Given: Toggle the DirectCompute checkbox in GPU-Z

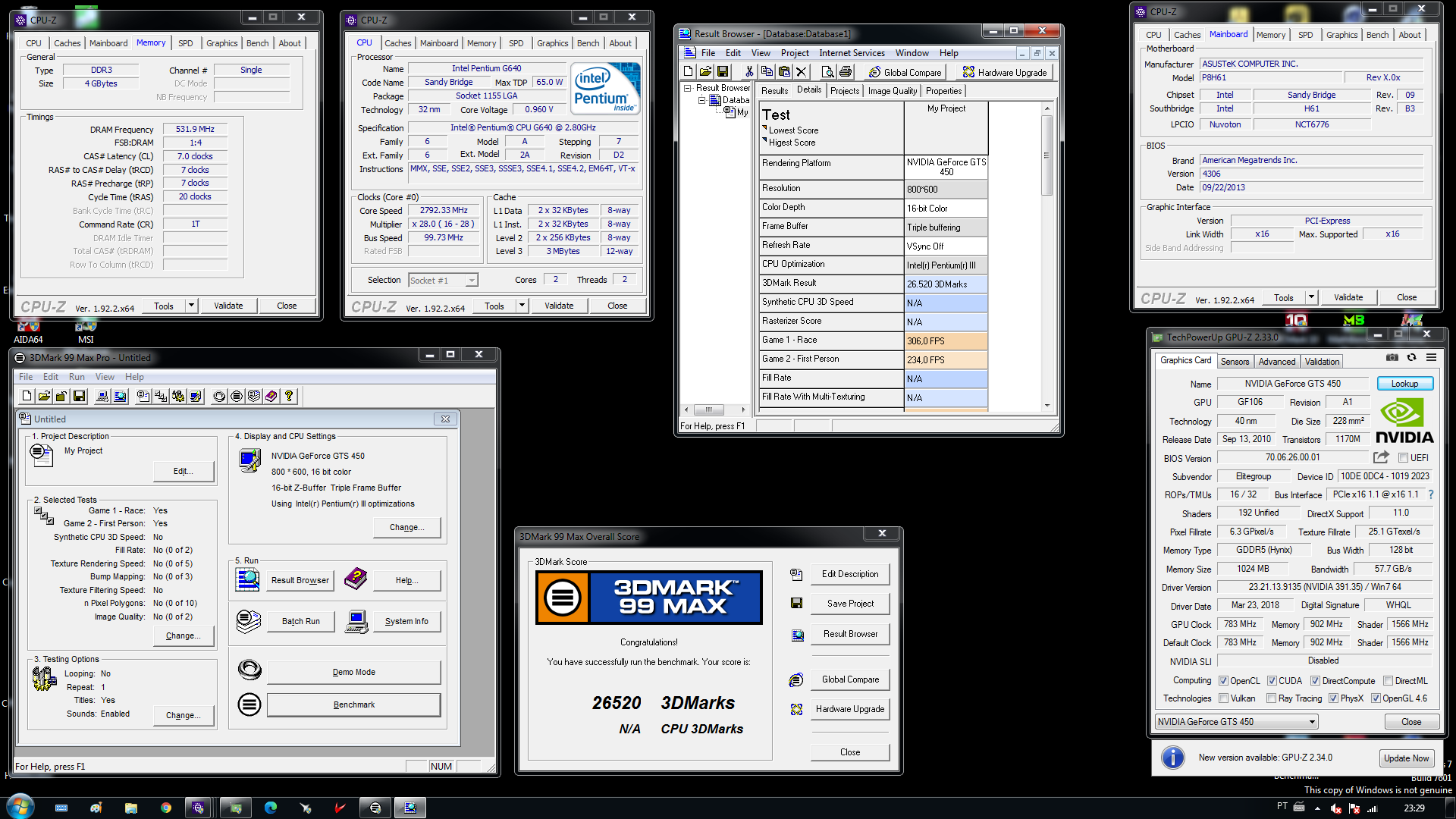Looking at the screenshot, I should click(x=1315, y=681).
